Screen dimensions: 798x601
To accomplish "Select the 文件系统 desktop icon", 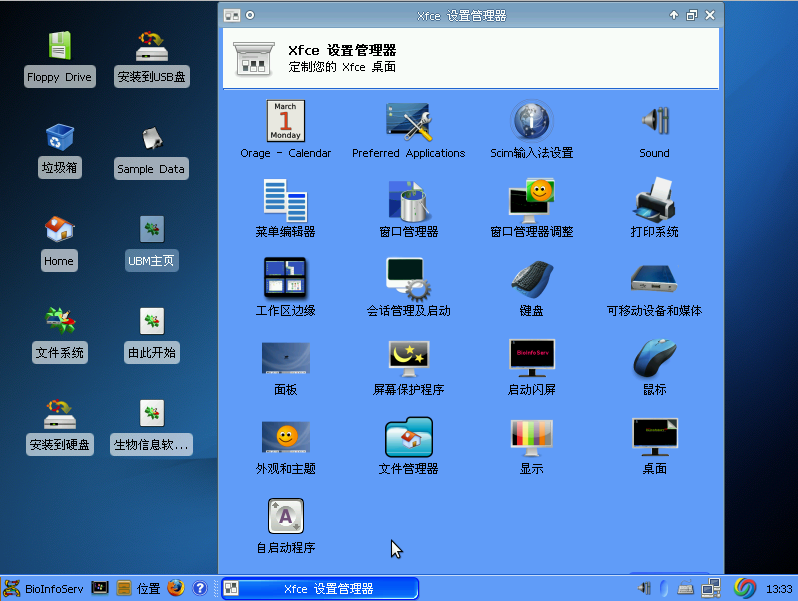I will coord(60,334).
